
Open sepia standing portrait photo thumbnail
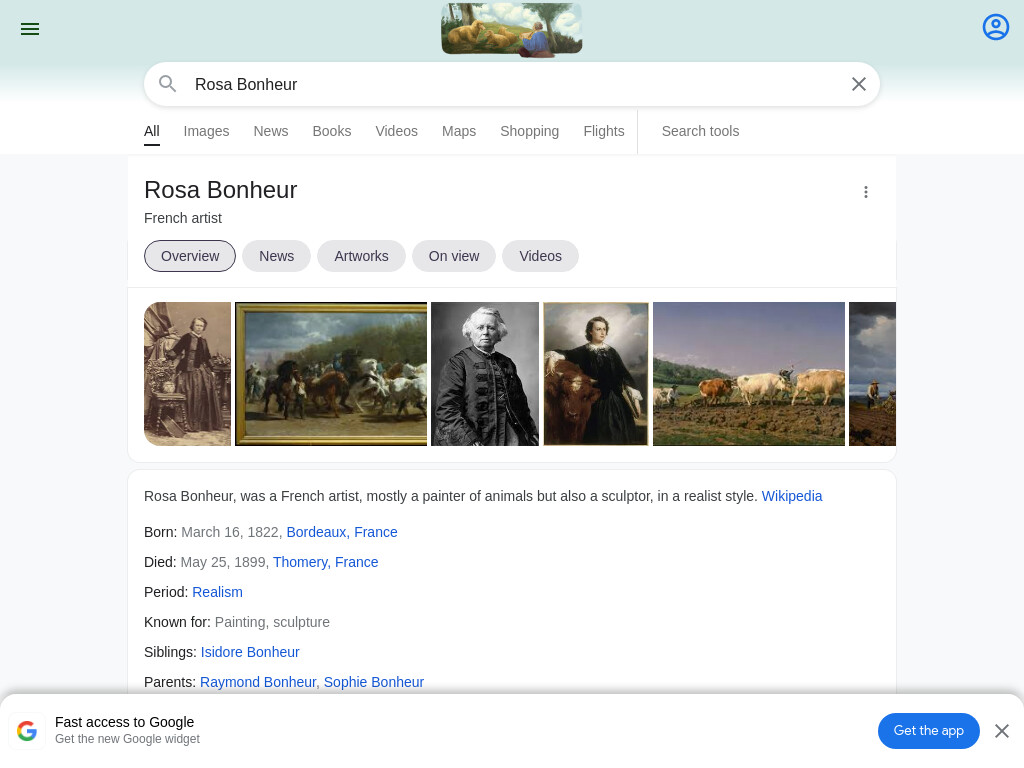coord(187,374)
